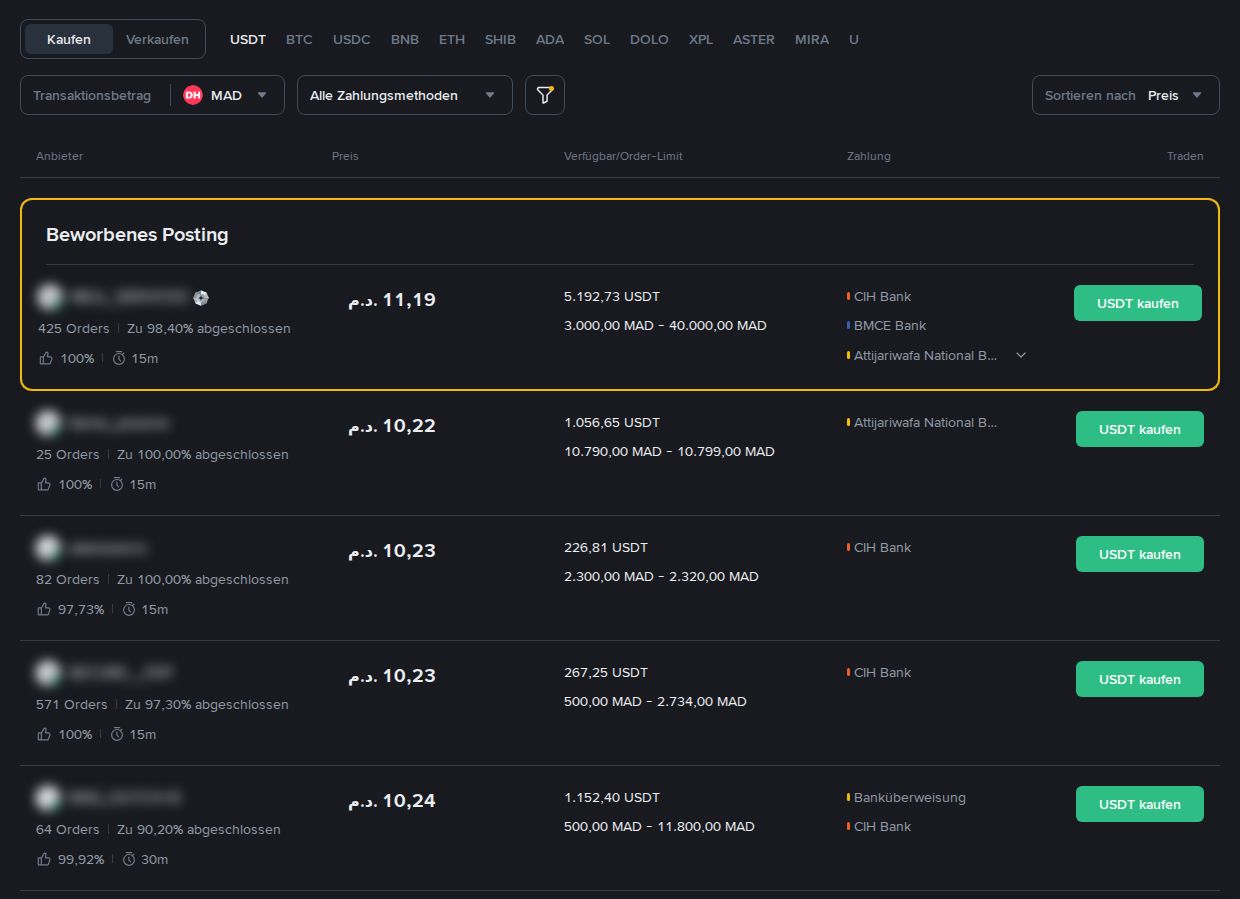Click blurred avatar of 571 Orders advertiser
The width and height of the screenshot is (1240, 899).
pyautogui.click(x=46, y=673)
